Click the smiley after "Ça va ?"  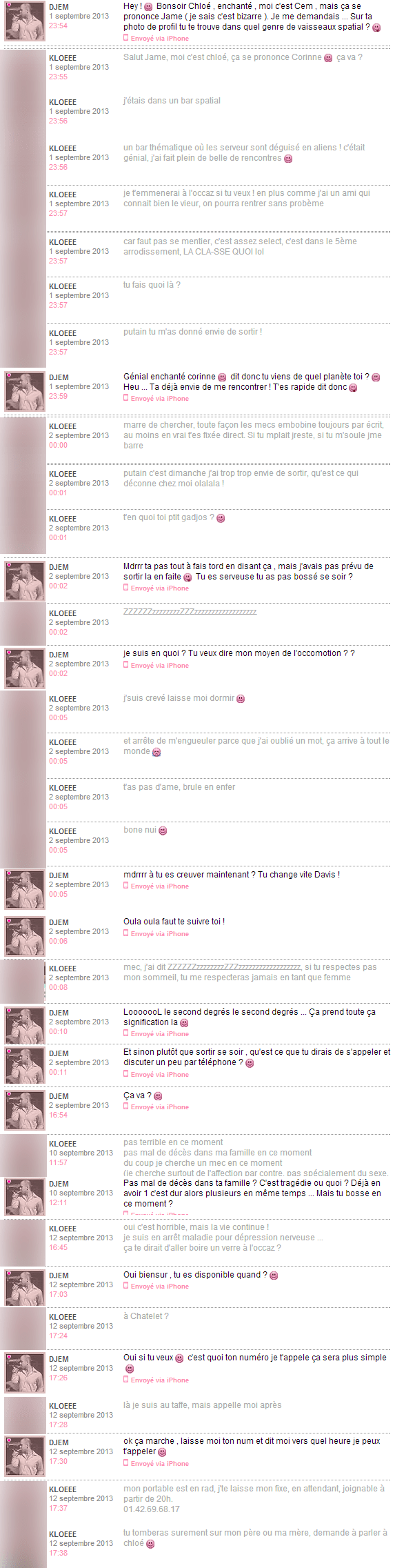(158, 1096)
